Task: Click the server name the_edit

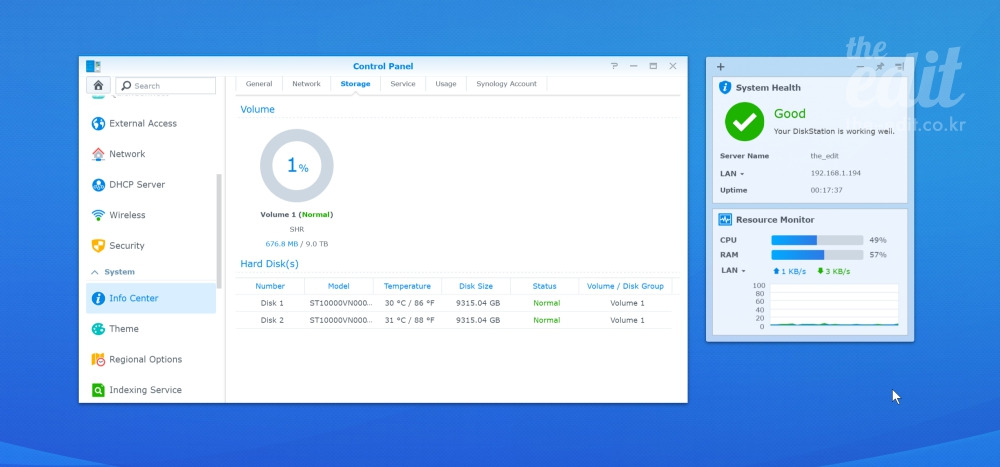Action: click(824, 156)
